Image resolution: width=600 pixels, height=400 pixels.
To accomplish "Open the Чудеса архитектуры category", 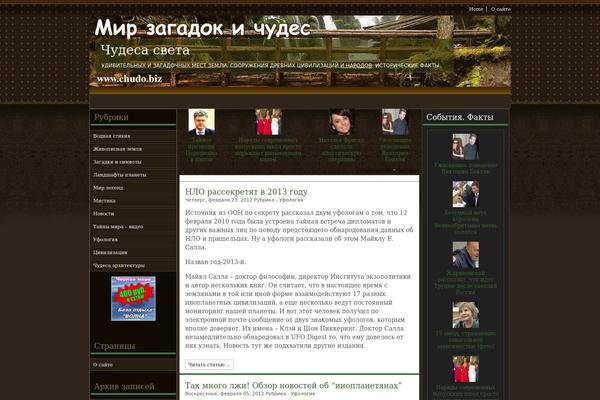I will click(x=119, y=266).
